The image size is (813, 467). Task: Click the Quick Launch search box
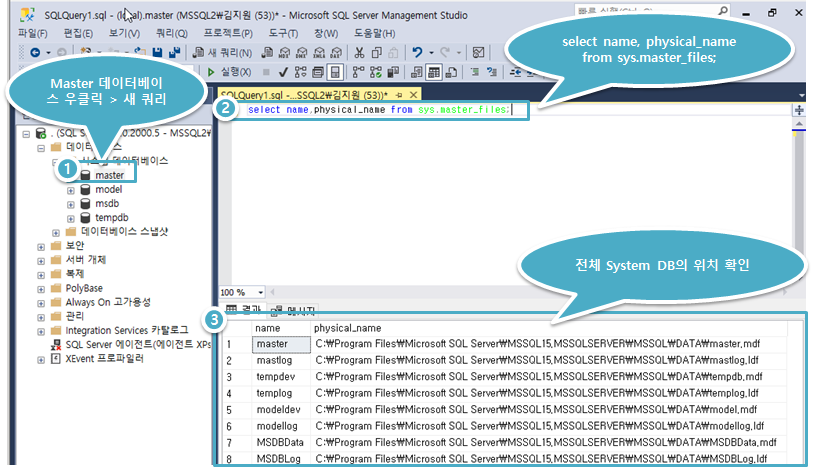646,10
